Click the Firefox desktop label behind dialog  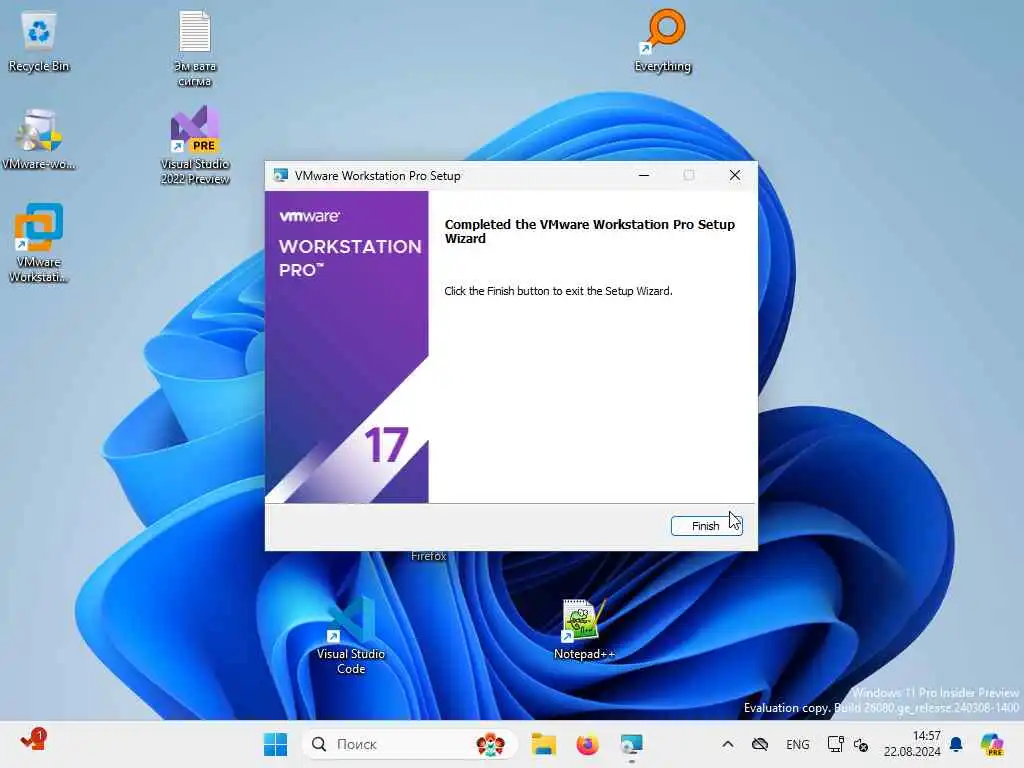[428, 556]
